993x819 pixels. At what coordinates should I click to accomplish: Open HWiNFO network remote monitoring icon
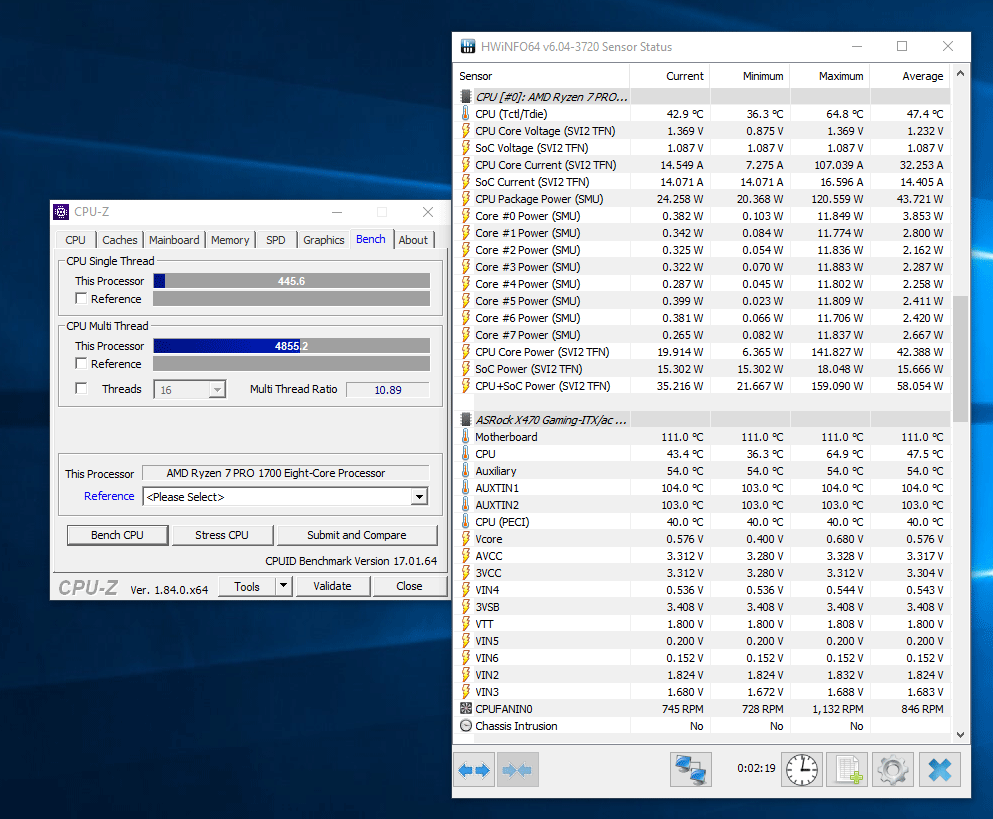point(690,770)
